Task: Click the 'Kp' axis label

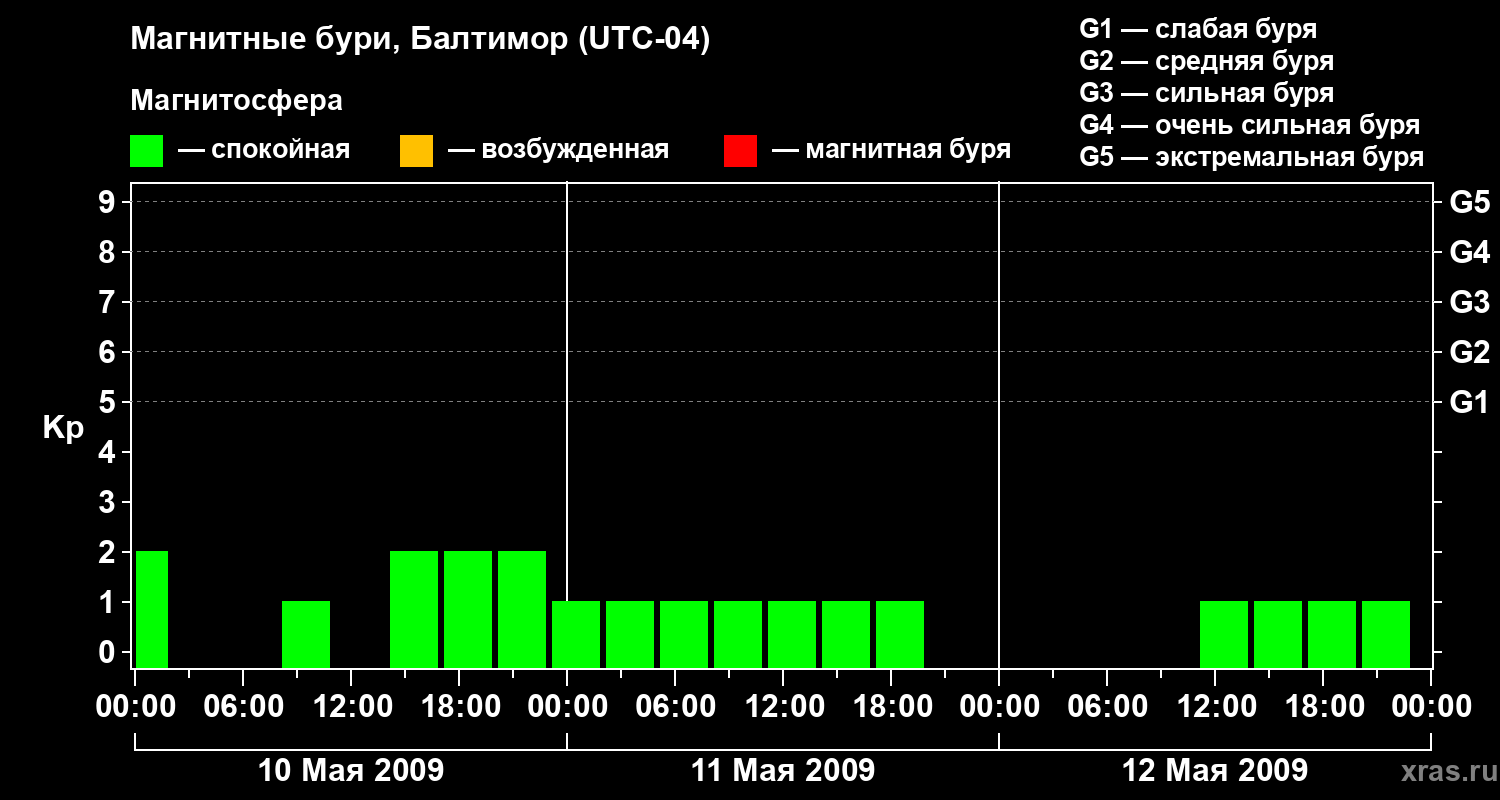Action: [63, 428]
